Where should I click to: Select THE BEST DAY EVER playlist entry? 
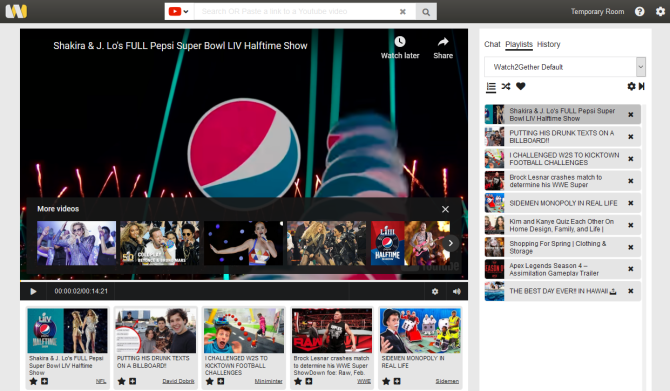[x=562, y=291]
